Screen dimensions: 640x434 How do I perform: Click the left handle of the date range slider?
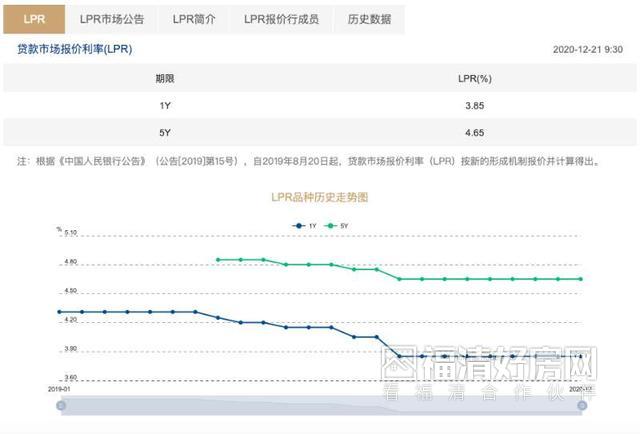pos(61,405)
